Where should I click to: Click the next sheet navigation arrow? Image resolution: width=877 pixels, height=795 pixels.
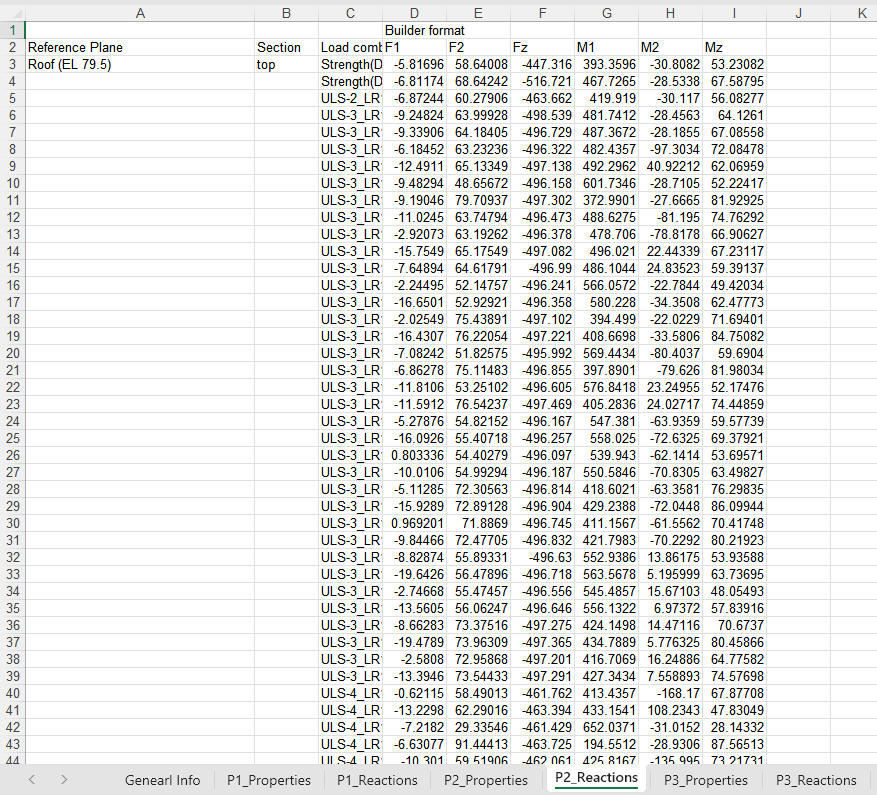click(64, 780)
